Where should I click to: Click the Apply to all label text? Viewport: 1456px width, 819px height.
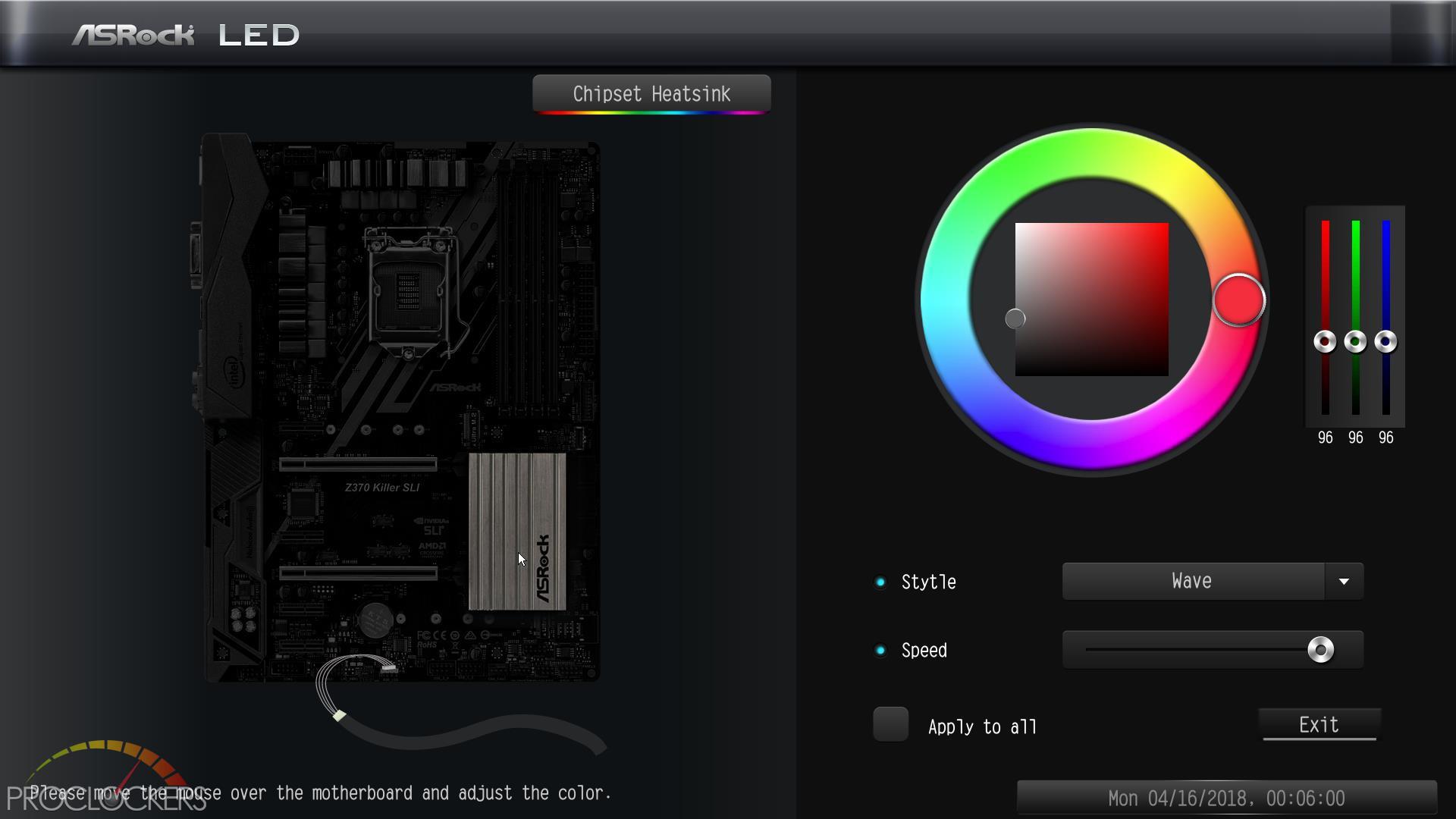(x=982, y=727)
